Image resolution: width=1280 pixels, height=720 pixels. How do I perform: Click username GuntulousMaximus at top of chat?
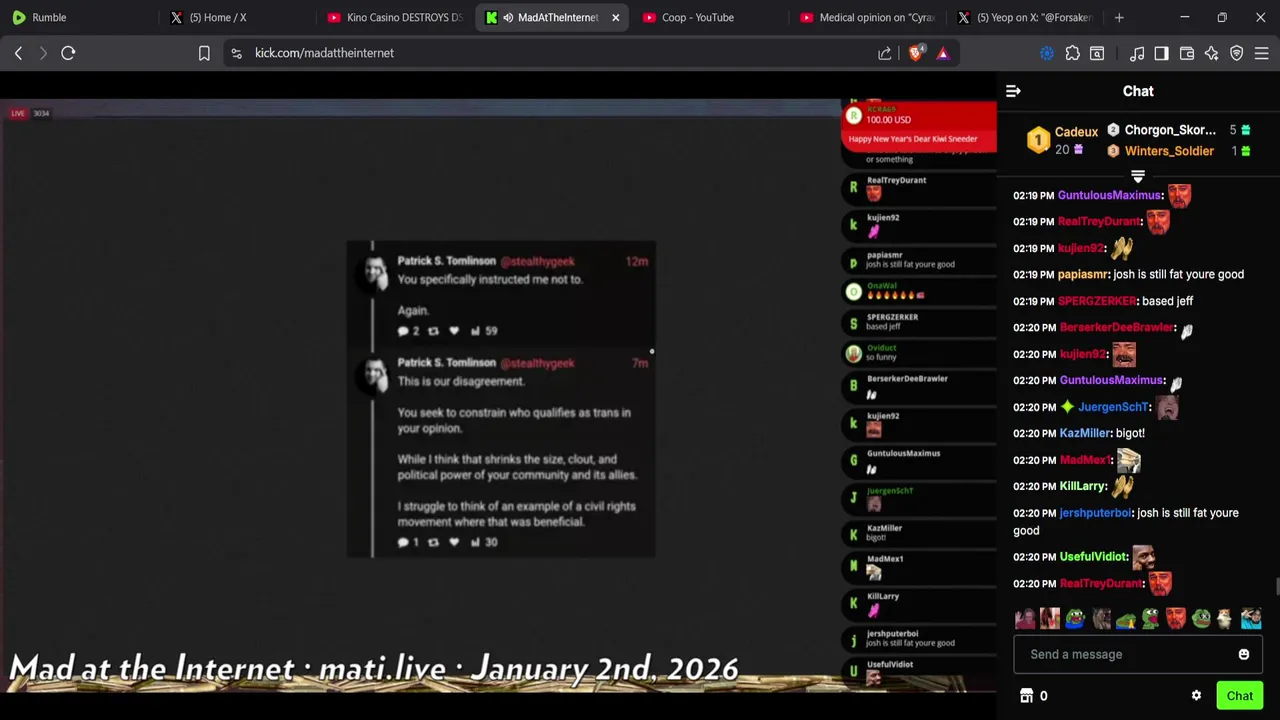click(1110, 195)
